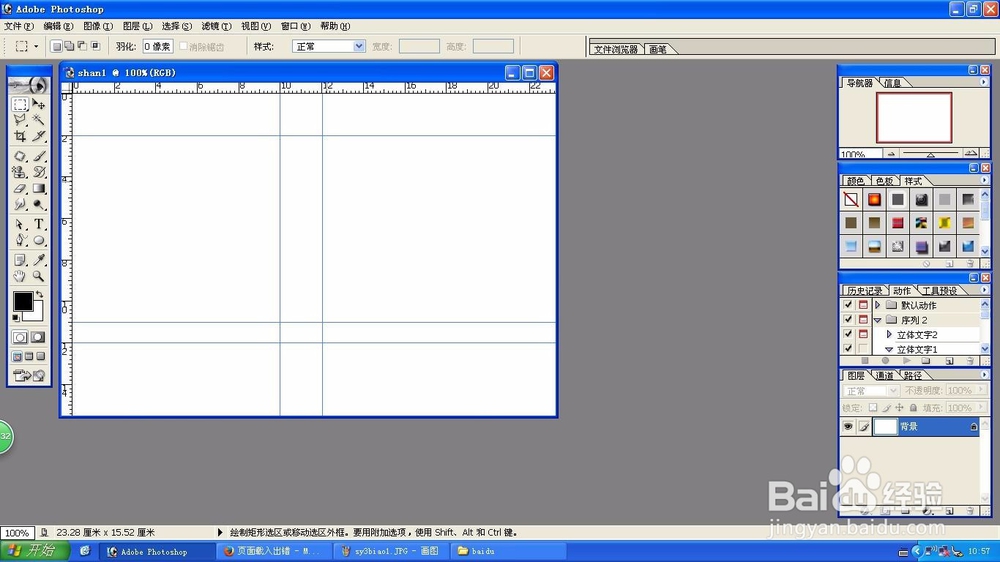
Task: Click the black foreground color swatch
Action: point(22,301)
